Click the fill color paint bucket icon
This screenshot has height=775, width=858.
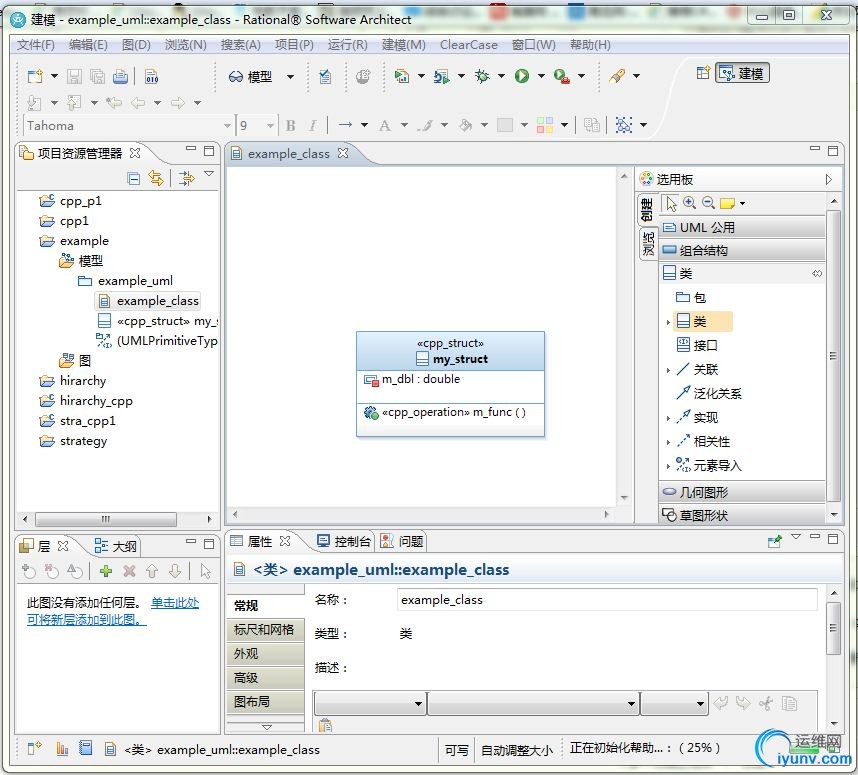(466, 125)
